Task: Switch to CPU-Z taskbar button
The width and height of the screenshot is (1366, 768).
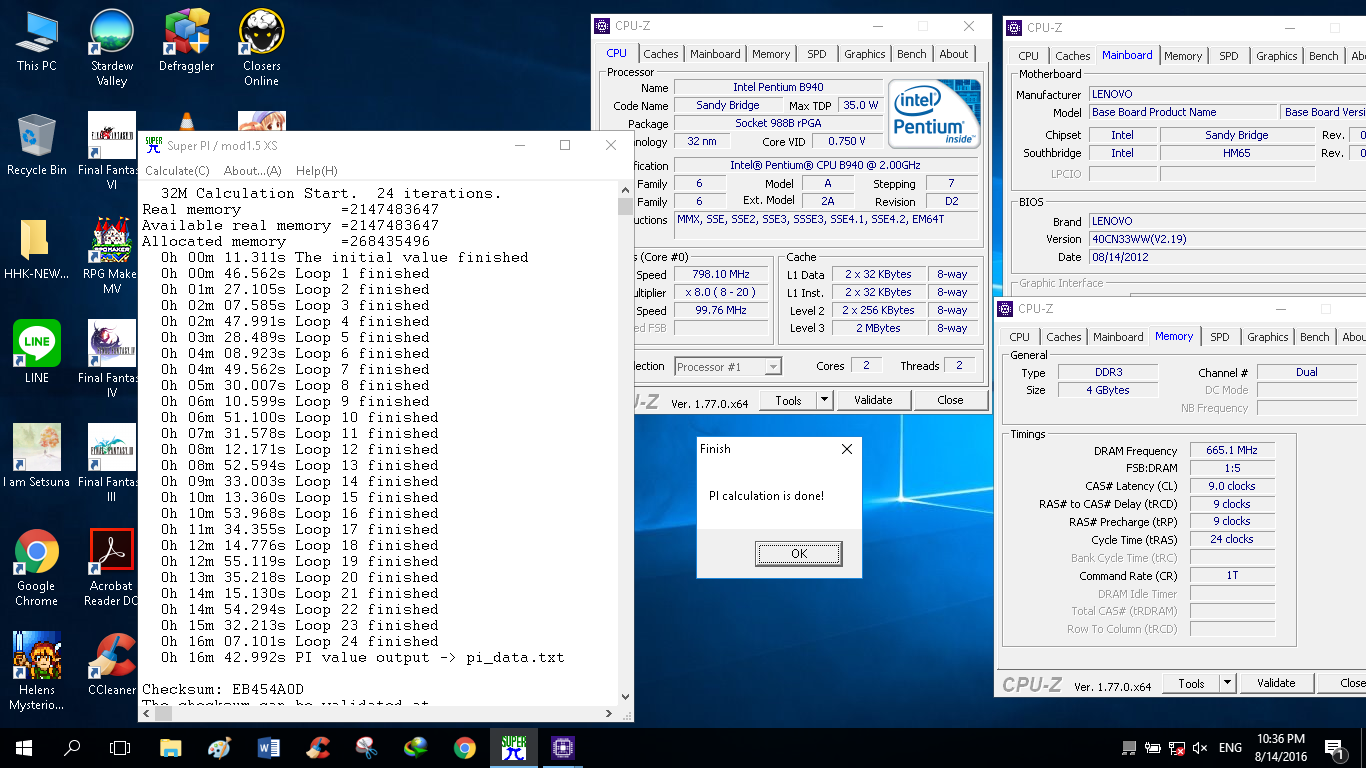Action: pyautogui.click(x=563, y=747)
